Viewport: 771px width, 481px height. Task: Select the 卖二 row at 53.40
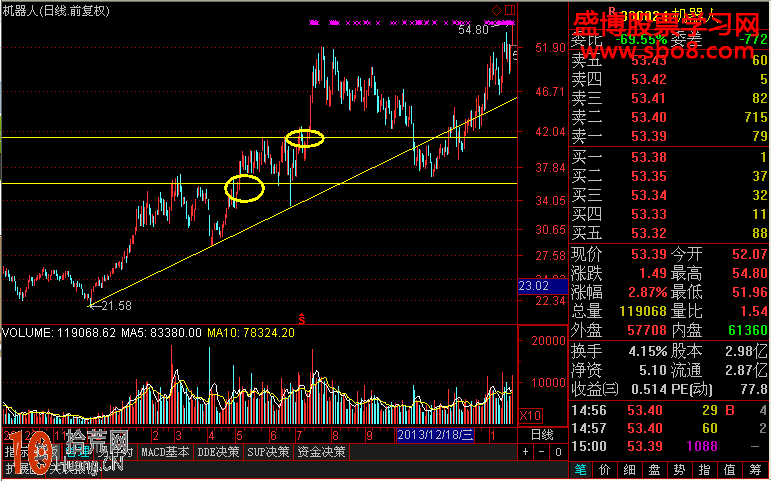pyautogui.click(x=669, y=117)
